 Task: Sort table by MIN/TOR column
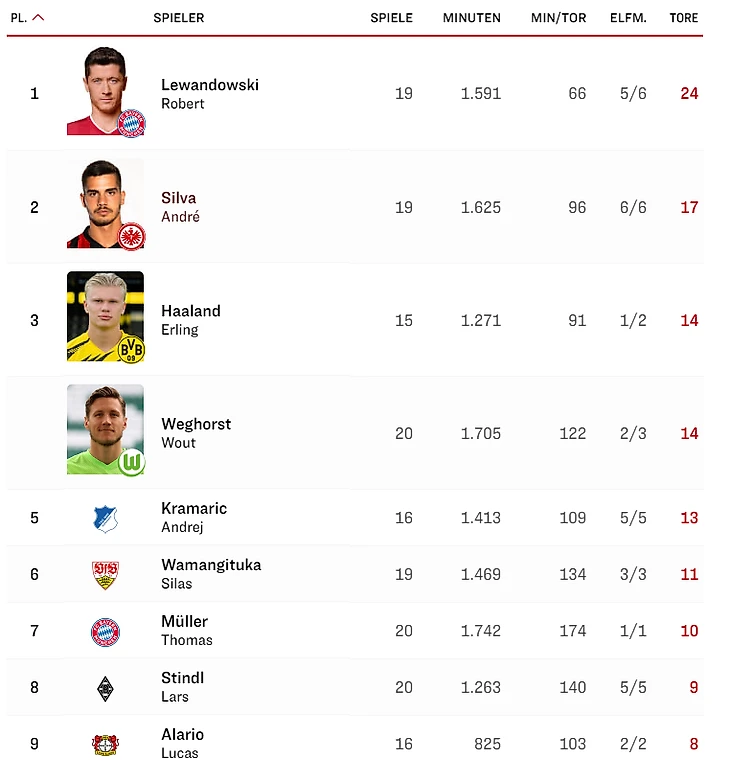click(558, 18)
